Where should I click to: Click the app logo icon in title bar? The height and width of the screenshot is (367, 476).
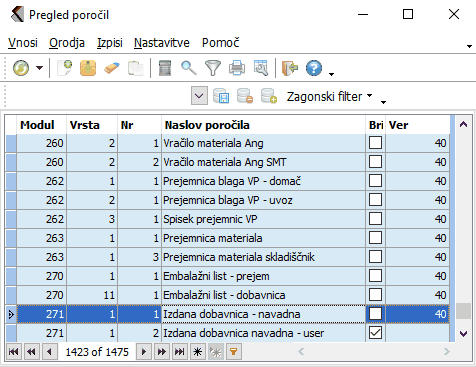(17, 15)
